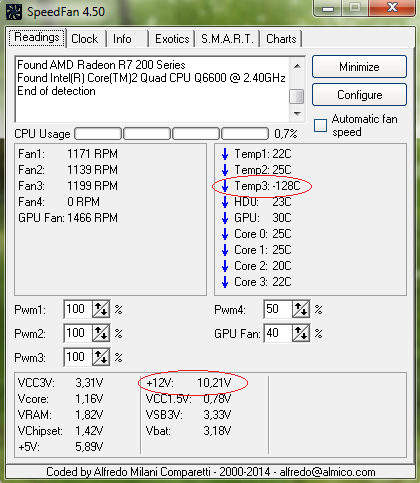
Task: Click the +5V 5,89V reading
Action: click(x=60, y=447)
